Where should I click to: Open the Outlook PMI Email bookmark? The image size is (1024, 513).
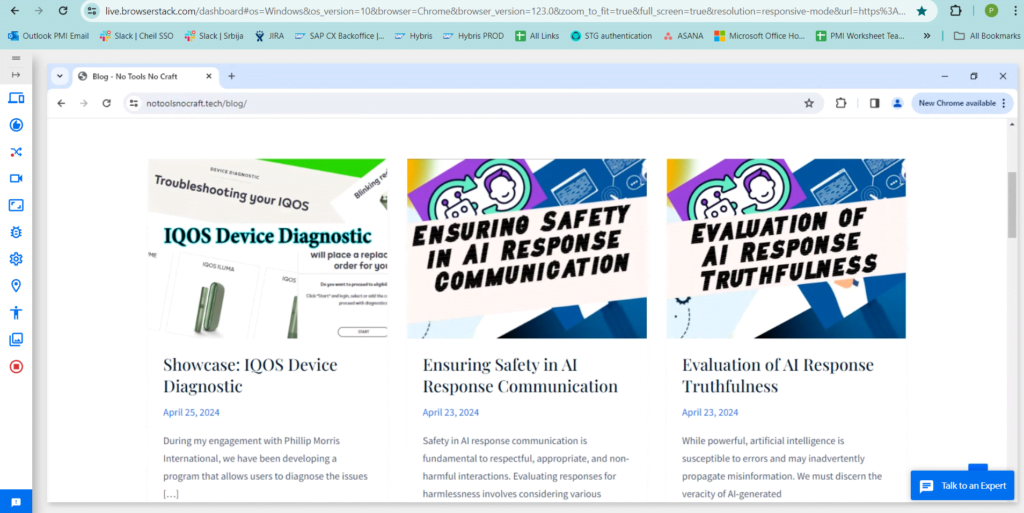click(48, 36)
